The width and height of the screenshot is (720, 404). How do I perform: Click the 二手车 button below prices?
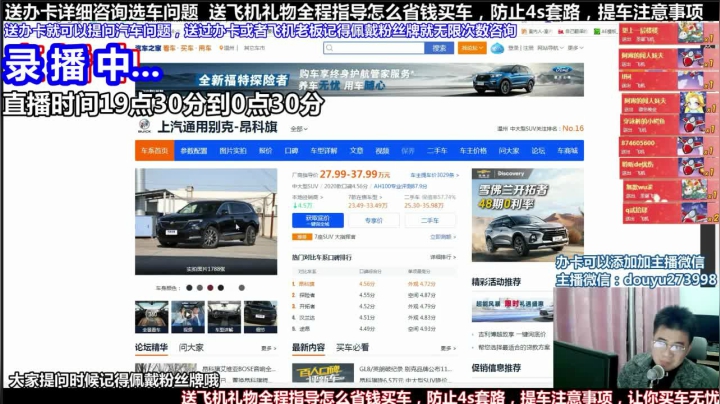[430, 220]
